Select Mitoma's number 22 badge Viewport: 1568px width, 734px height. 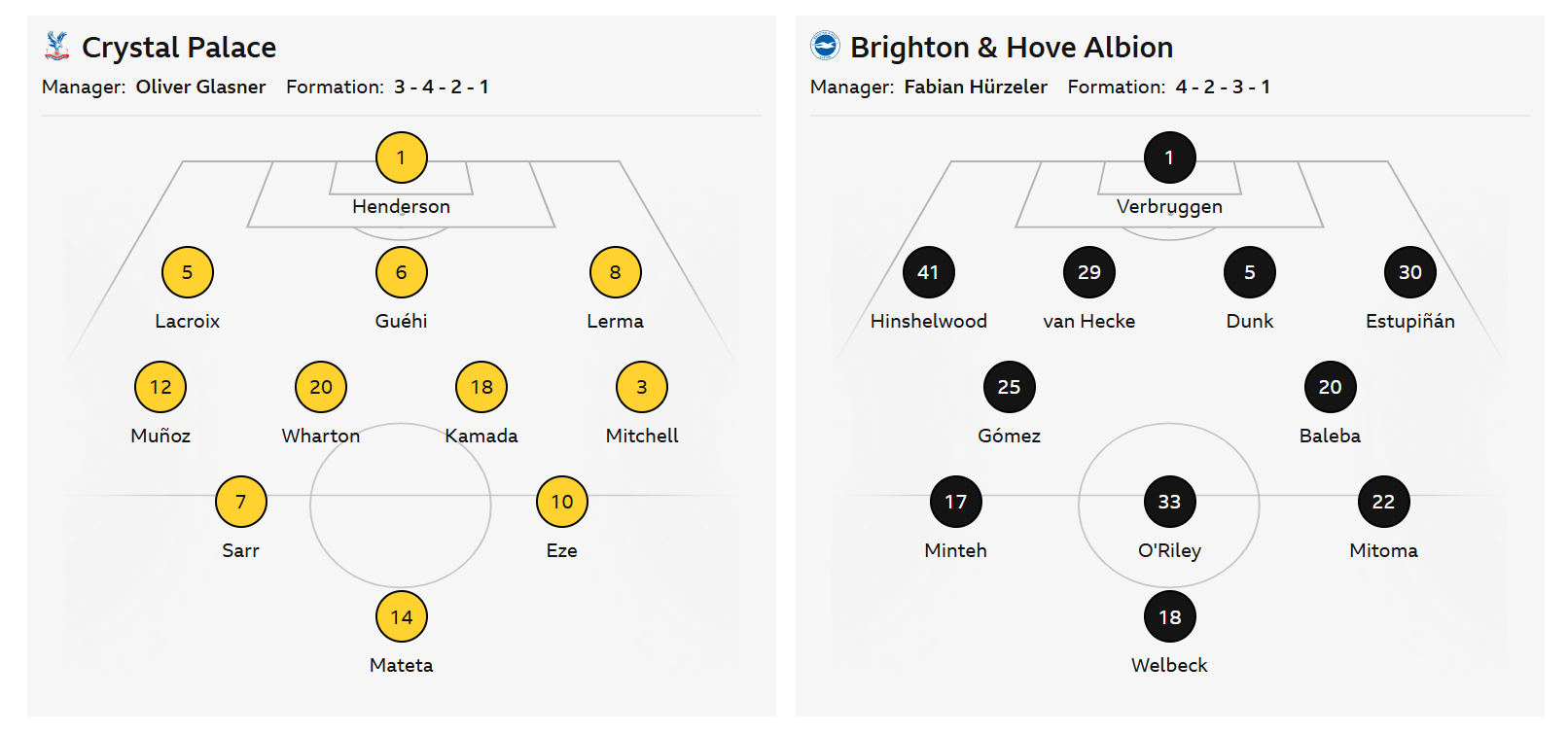[x=1383, y=502]
